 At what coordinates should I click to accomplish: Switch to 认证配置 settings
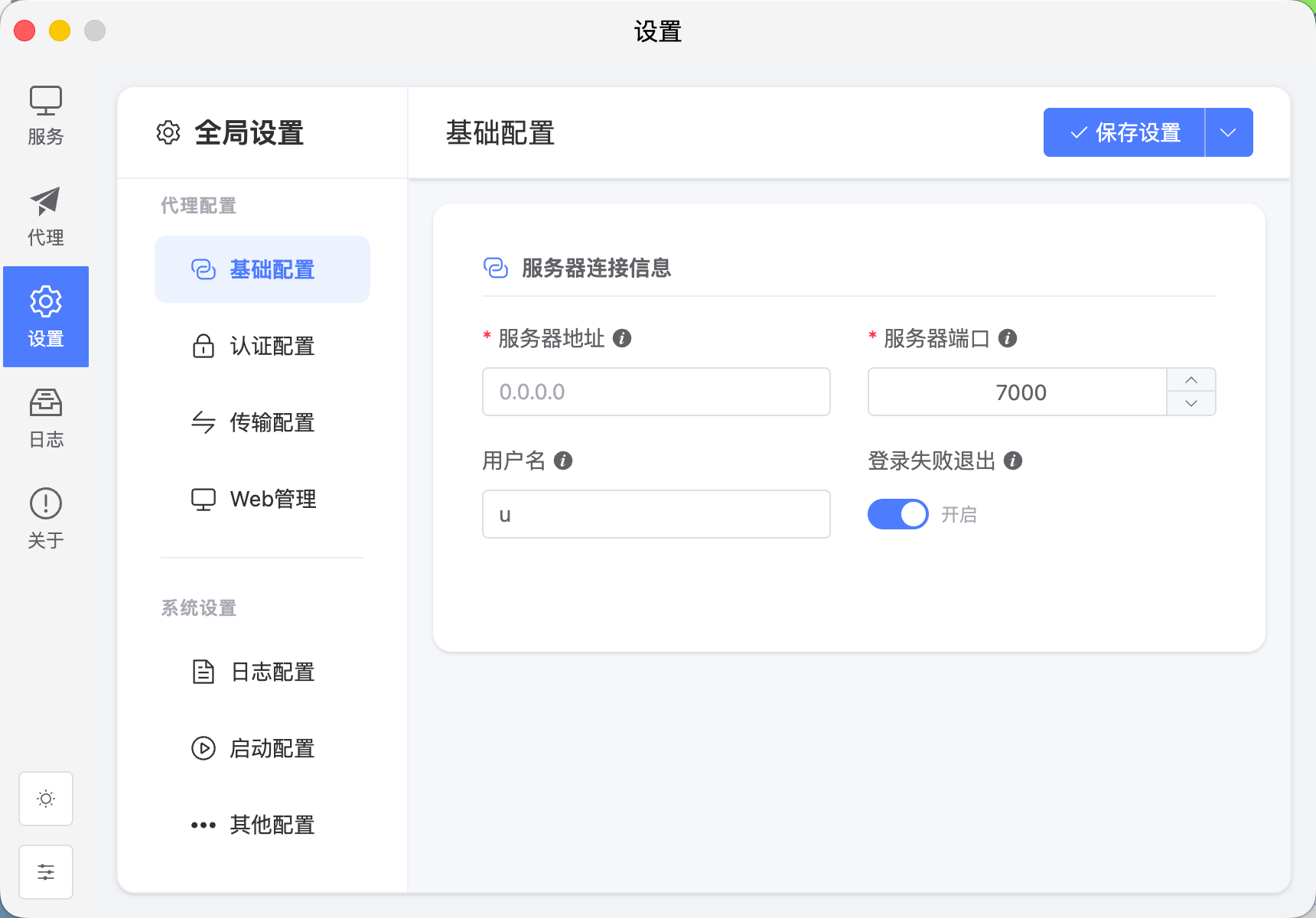(272, 346)
